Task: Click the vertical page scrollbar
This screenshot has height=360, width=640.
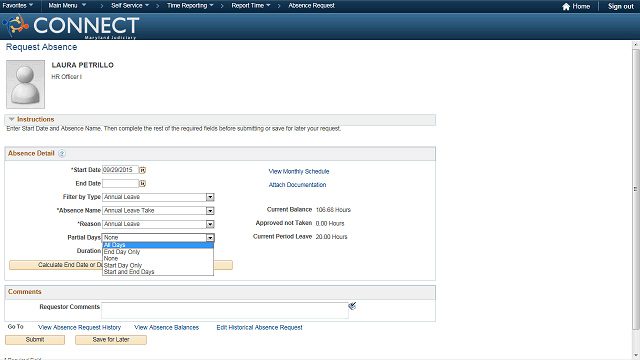Action: tap(636, 189)
